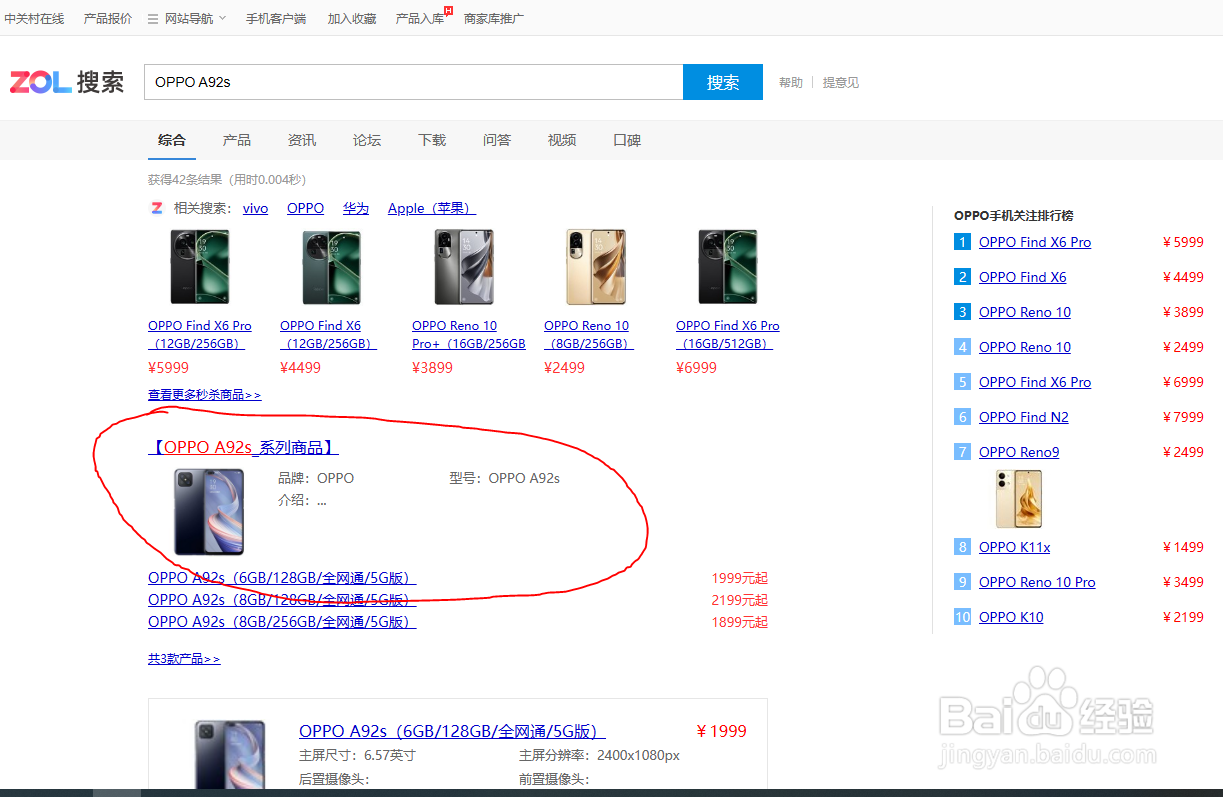Viewport: 1223px width, 797px height.
Task: Open the gray Reno 10 Pro+ thumbnail
Action: 464,267
